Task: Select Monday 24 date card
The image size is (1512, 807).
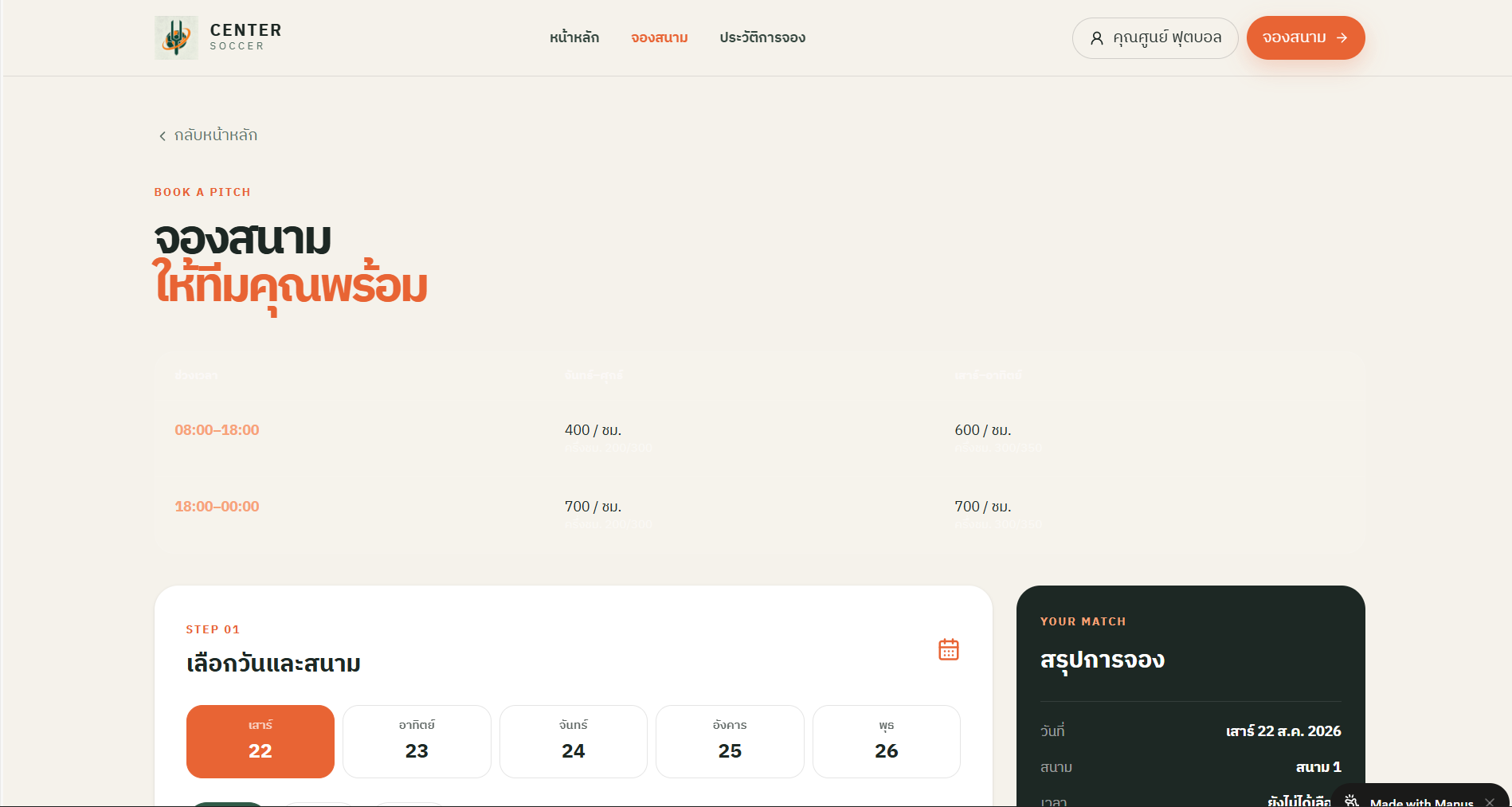Action: [574, 741]
